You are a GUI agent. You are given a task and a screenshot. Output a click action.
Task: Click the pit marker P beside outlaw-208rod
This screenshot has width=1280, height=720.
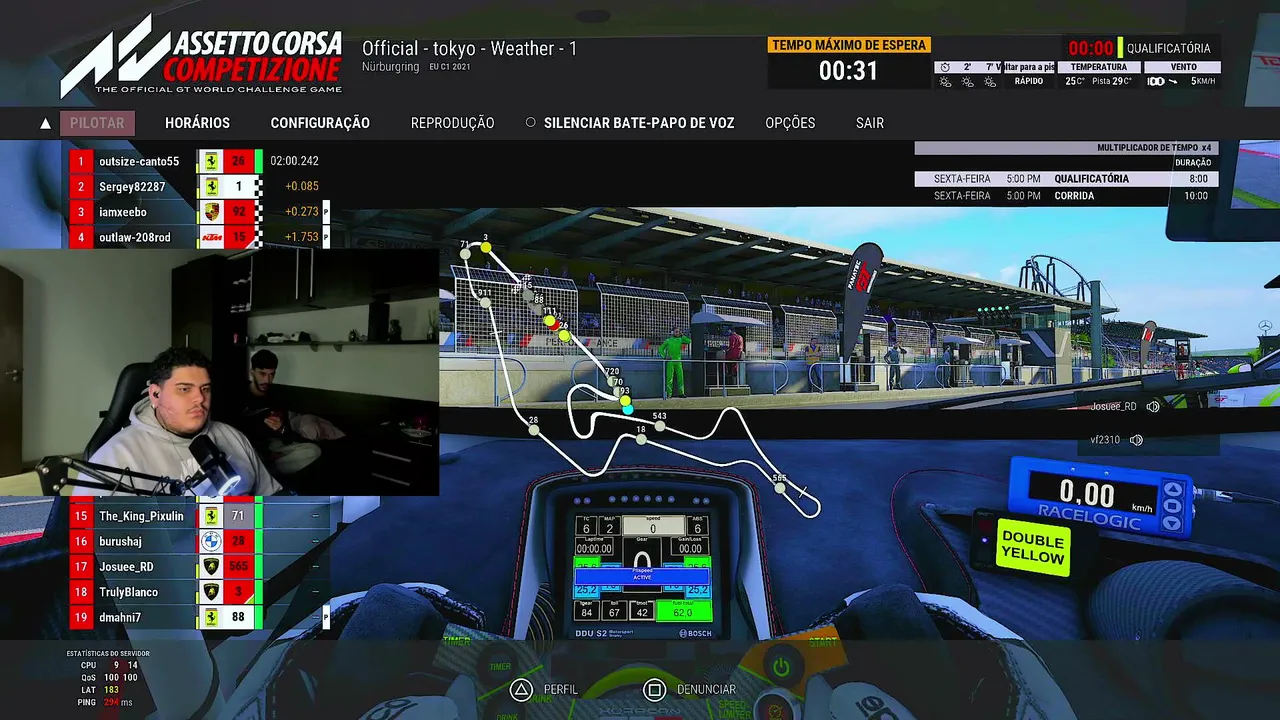326,237
